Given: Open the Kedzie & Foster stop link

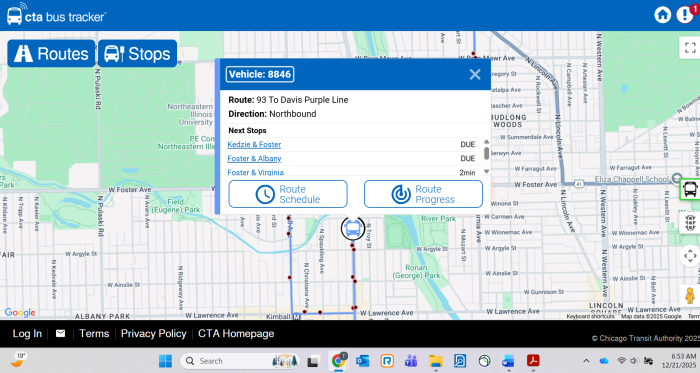Looking at the screenshot, I should pos(254,145).
